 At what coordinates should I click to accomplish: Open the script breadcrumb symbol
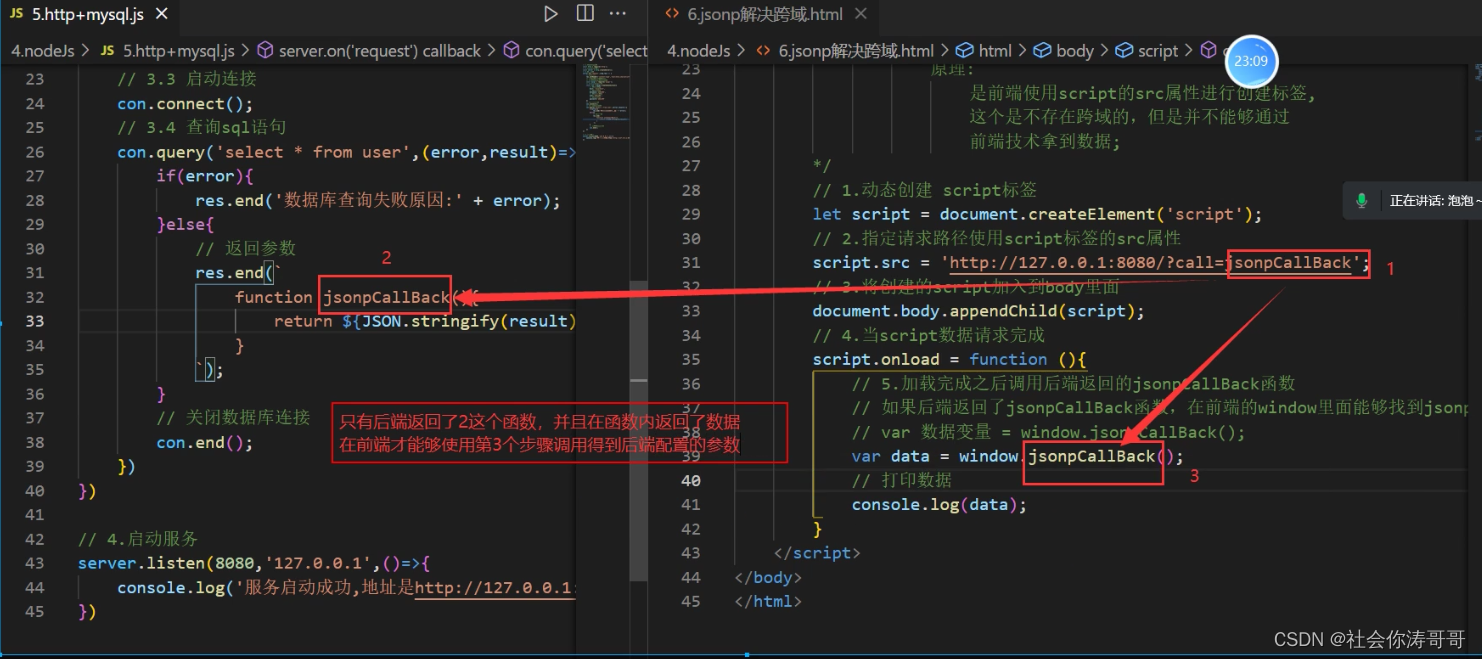pyautogui.click(x=1146, y=50)
